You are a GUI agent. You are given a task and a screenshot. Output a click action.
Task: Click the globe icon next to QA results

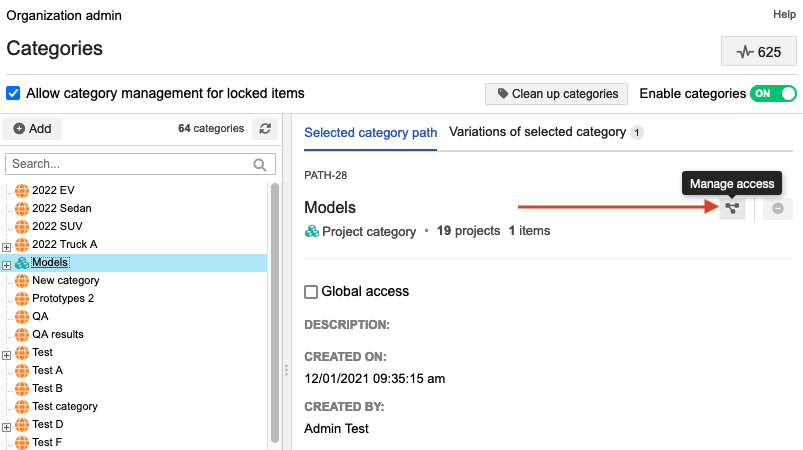click(x=22, y=335)
